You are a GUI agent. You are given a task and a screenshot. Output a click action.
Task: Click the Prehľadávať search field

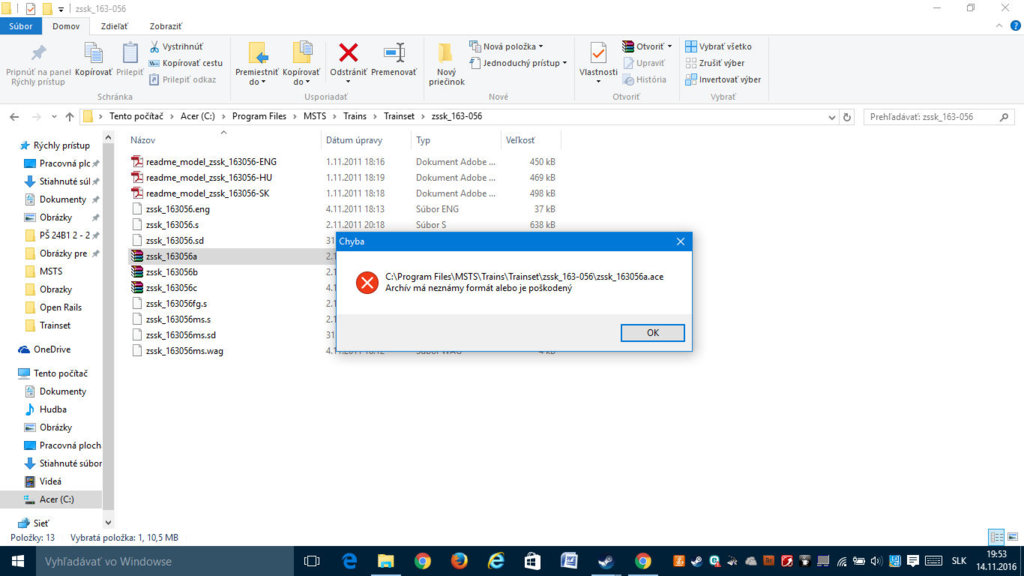(935, 116)
